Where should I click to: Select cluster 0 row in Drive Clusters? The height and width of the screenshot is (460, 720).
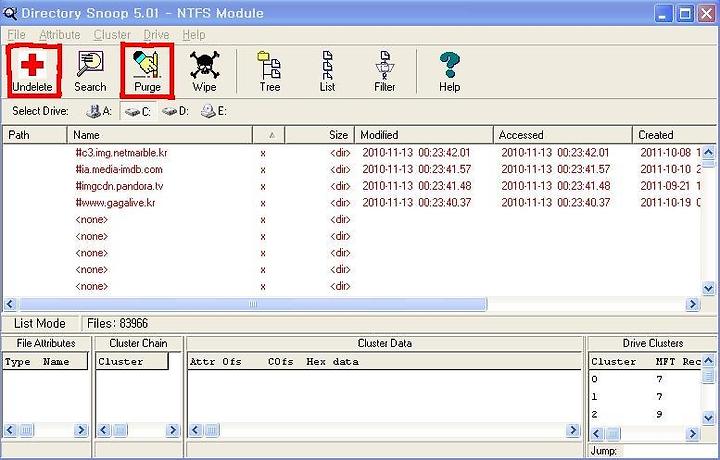(x=645, y=379)
